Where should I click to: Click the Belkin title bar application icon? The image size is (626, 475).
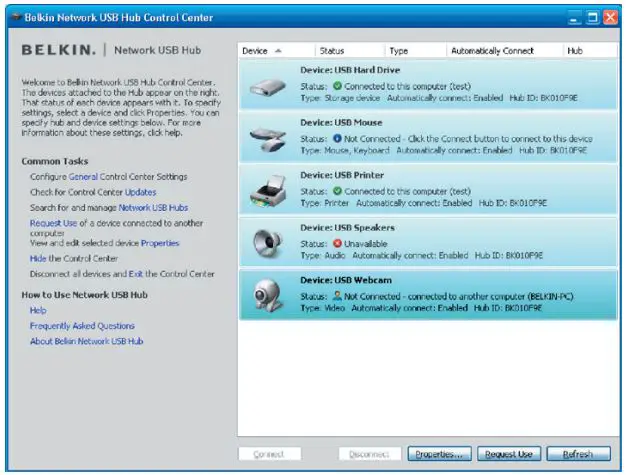[x=16, y=17]
